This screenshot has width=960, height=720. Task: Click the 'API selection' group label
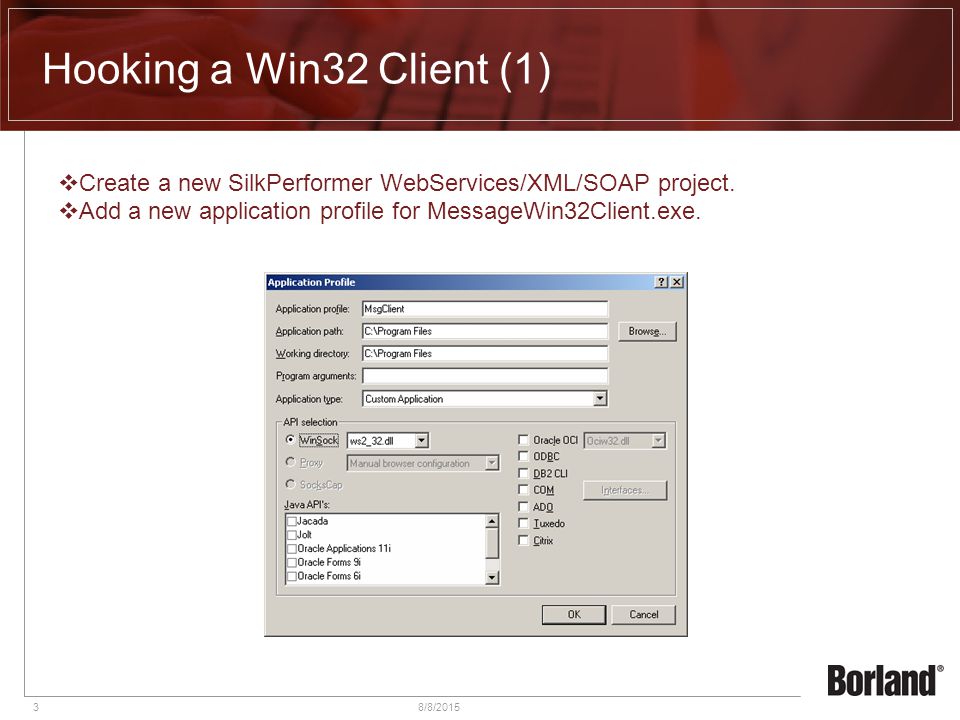point(310,422)
